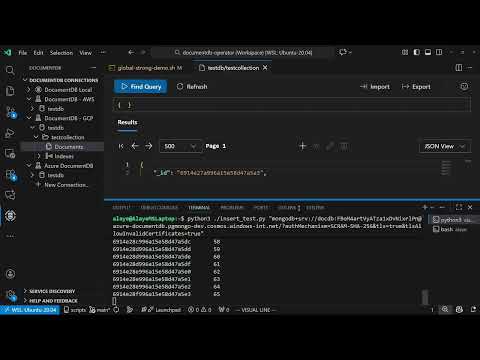Collapse DocumentDB - AWS connection
480x360 pixels.
[x=29, y=99]
